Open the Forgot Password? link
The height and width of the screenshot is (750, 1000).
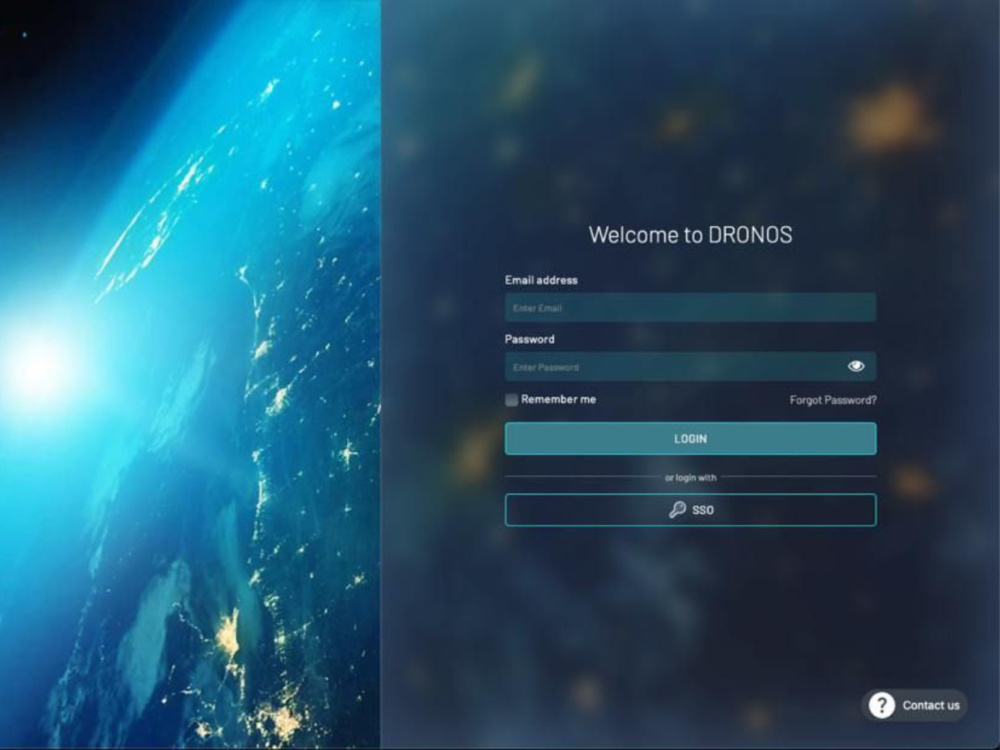click(x=833, y=400)
